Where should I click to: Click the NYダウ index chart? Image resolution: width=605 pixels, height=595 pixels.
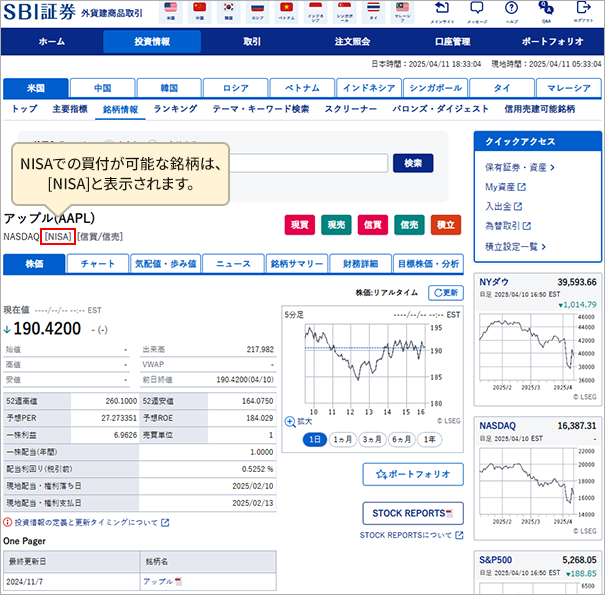[x=527, y=347]
